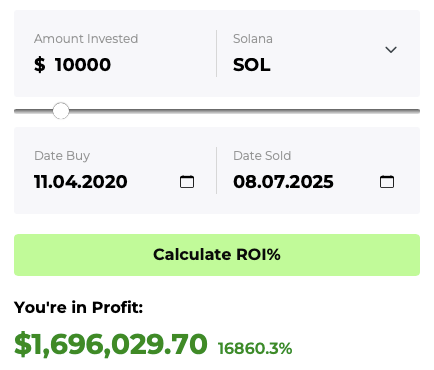
Task: Click the Date Buy label
Action: (x=62, y=156)
